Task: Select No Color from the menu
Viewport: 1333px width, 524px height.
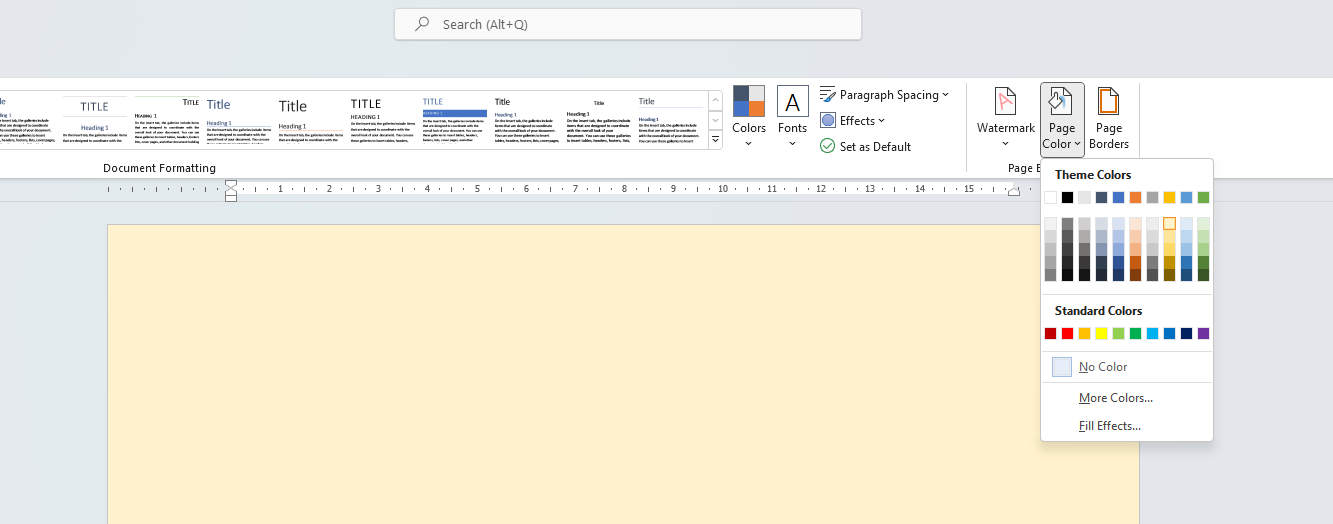Action: [1102, 367]
